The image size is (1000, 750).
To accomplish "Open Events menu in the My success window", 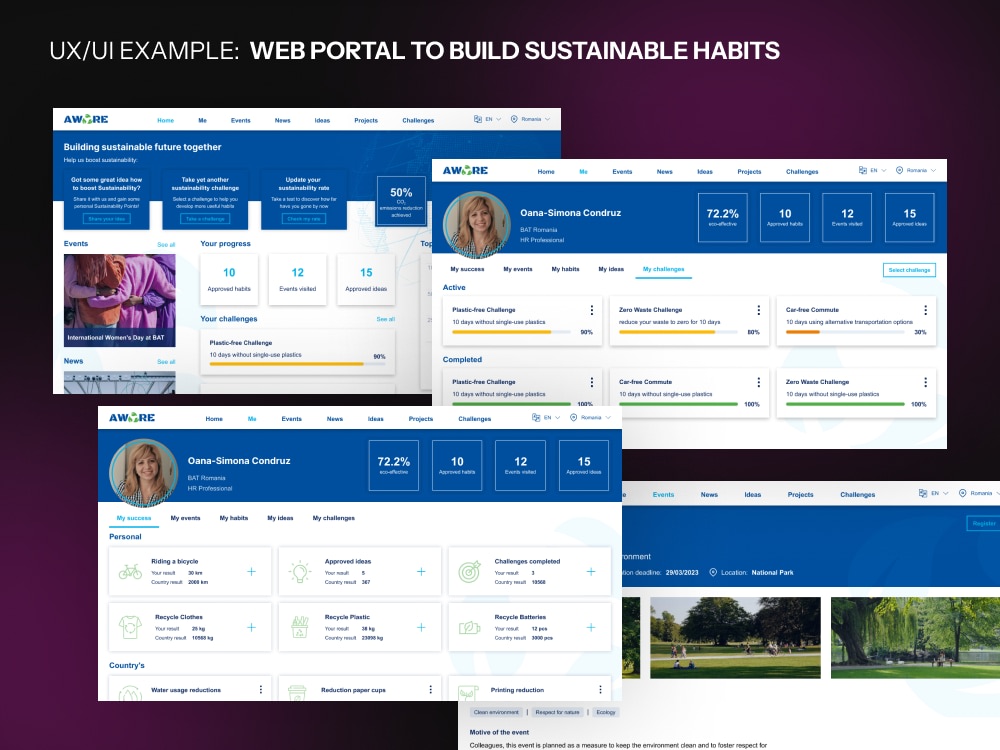I will (291, 419).
